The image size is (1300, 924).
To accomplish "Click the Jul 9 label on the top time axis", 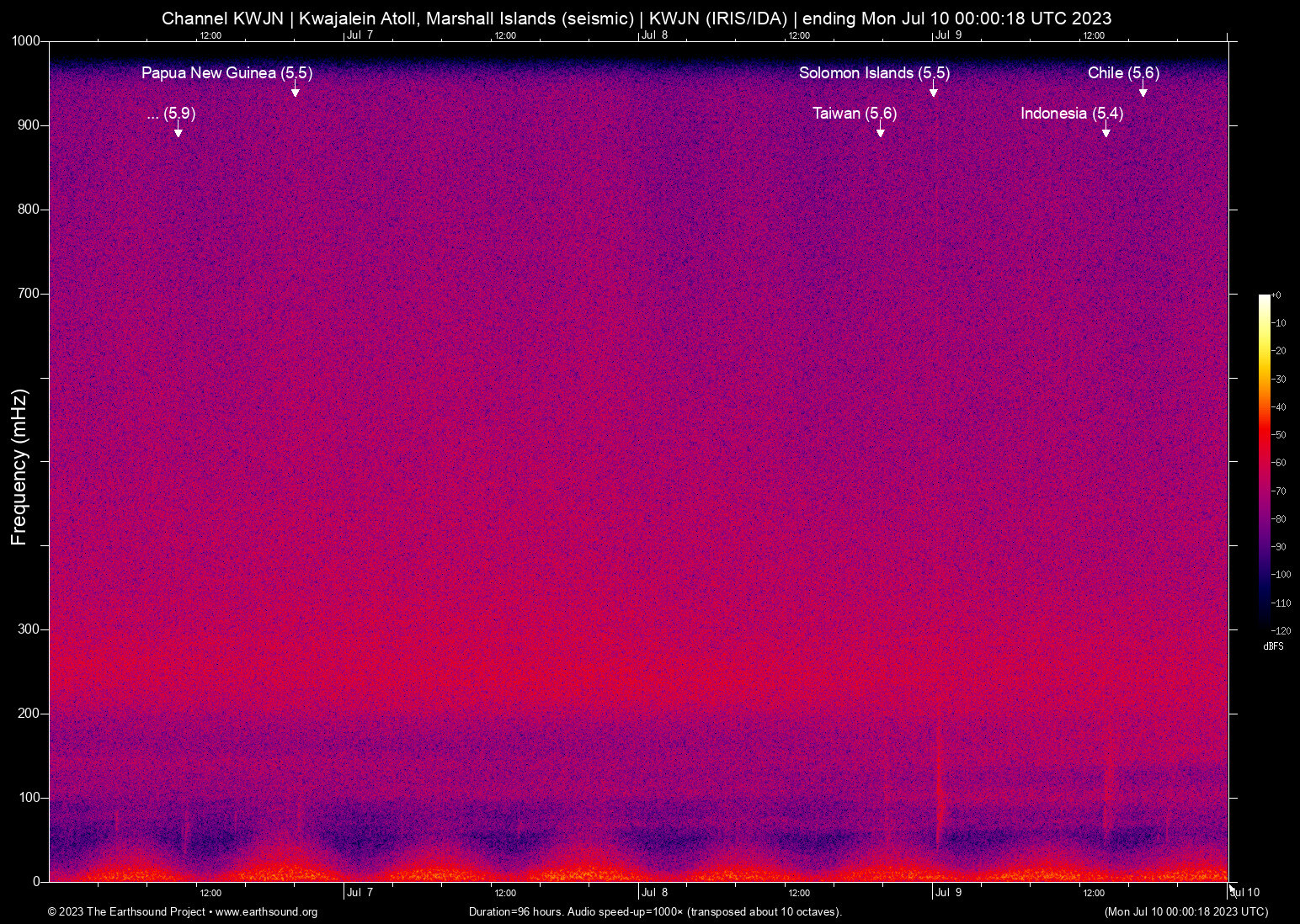I will [948, 35].
